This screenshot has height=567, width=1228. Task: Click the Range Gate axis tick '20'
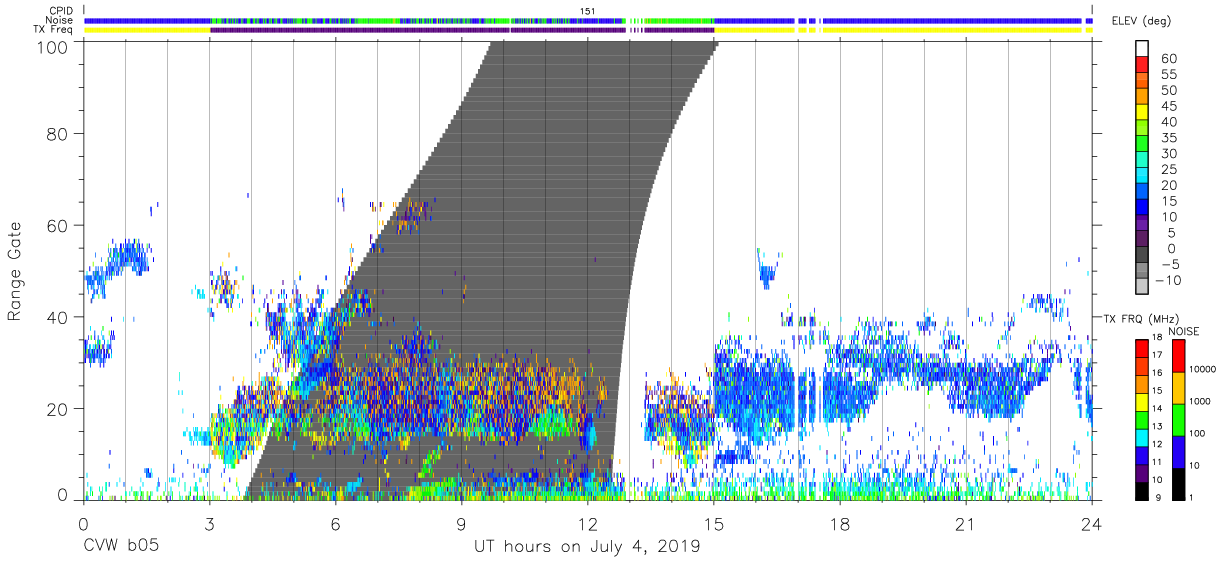(x=59, y=409)
